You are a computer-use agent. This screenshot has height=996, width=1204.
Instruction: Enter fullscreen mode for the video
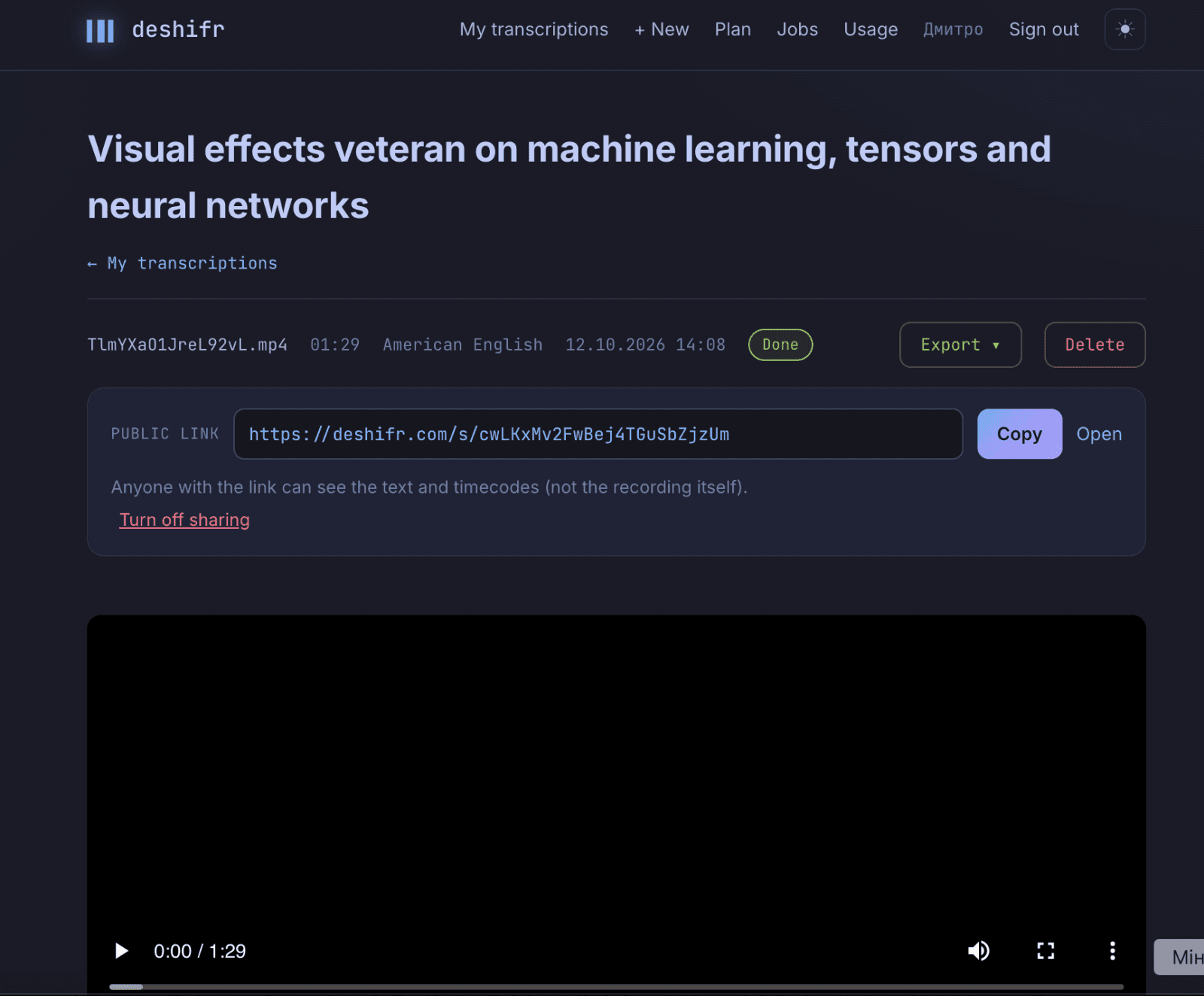point(1046,951)
